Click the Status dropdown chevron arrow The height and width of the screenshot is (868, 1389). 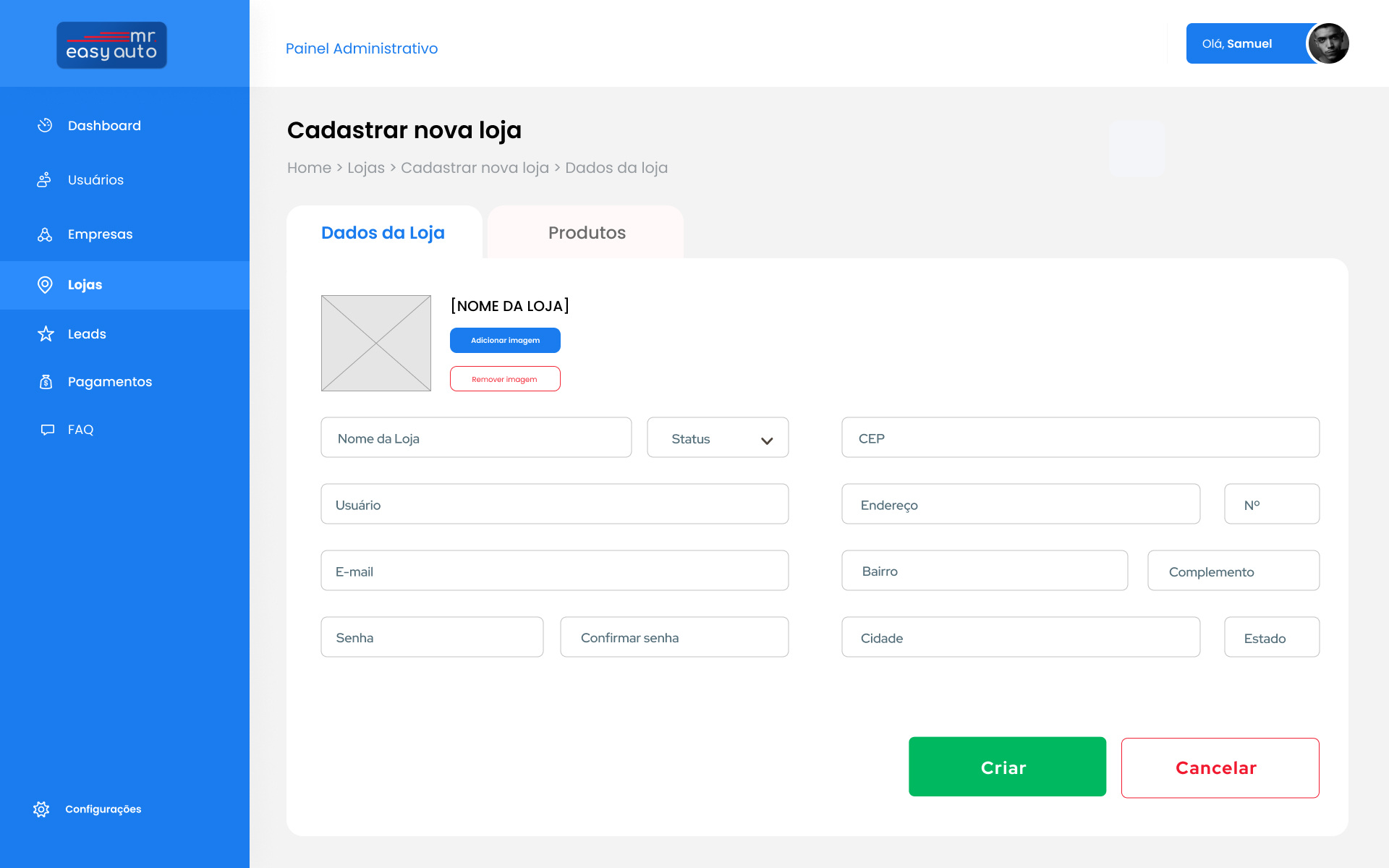pyautogui.click(x=767, y=441)
